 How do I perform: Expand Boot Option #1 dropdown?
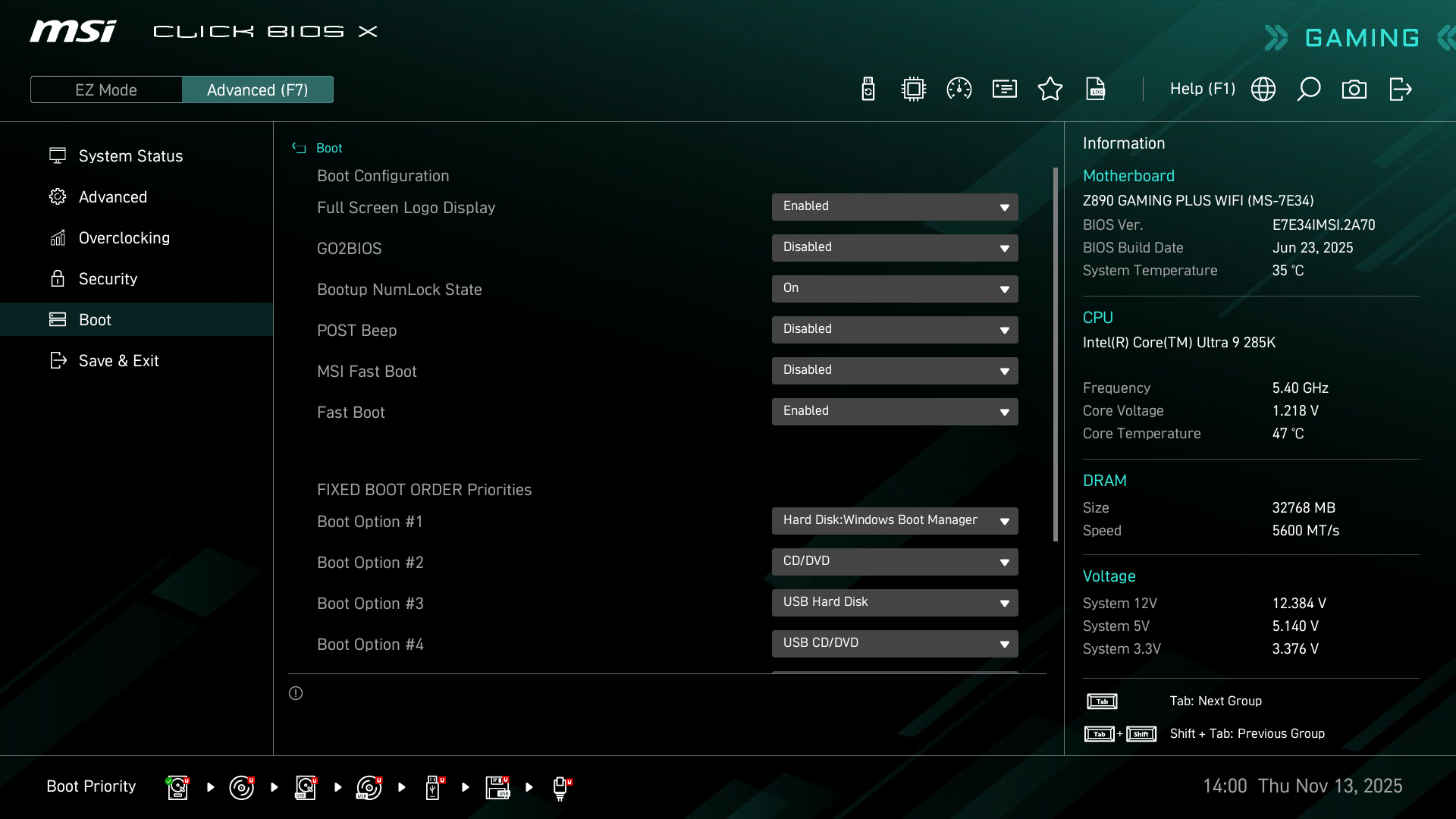[x=895, y=521]
